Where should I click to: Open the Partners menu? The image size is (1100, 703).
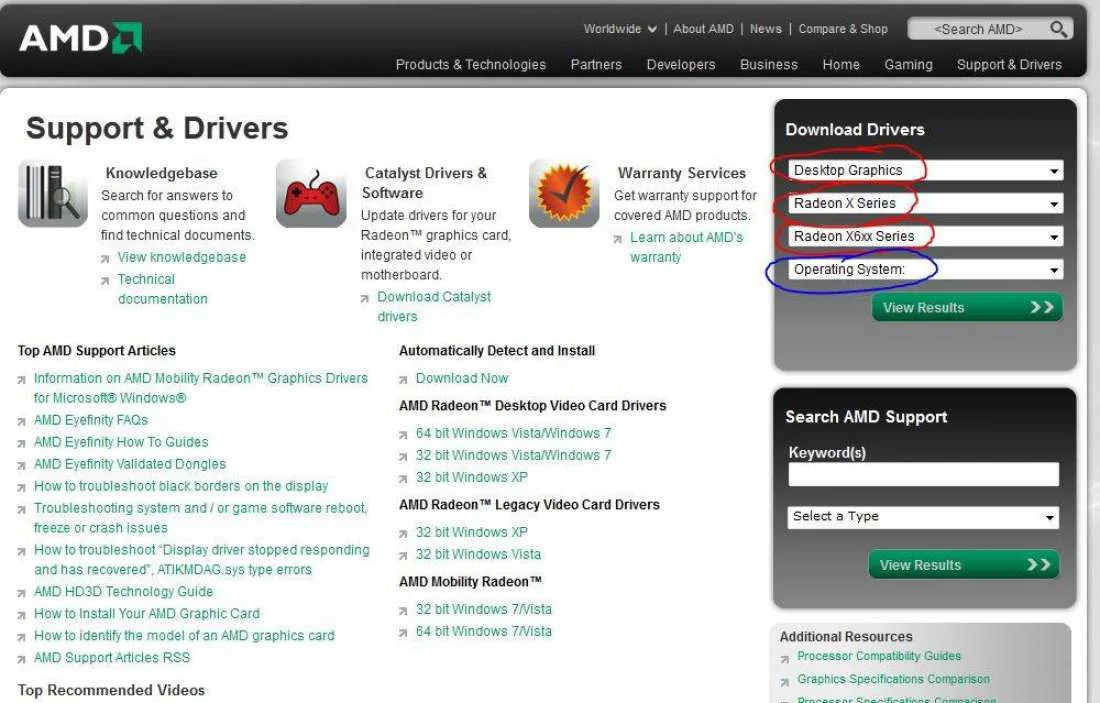pyautogui.click(x=596, y=65)
